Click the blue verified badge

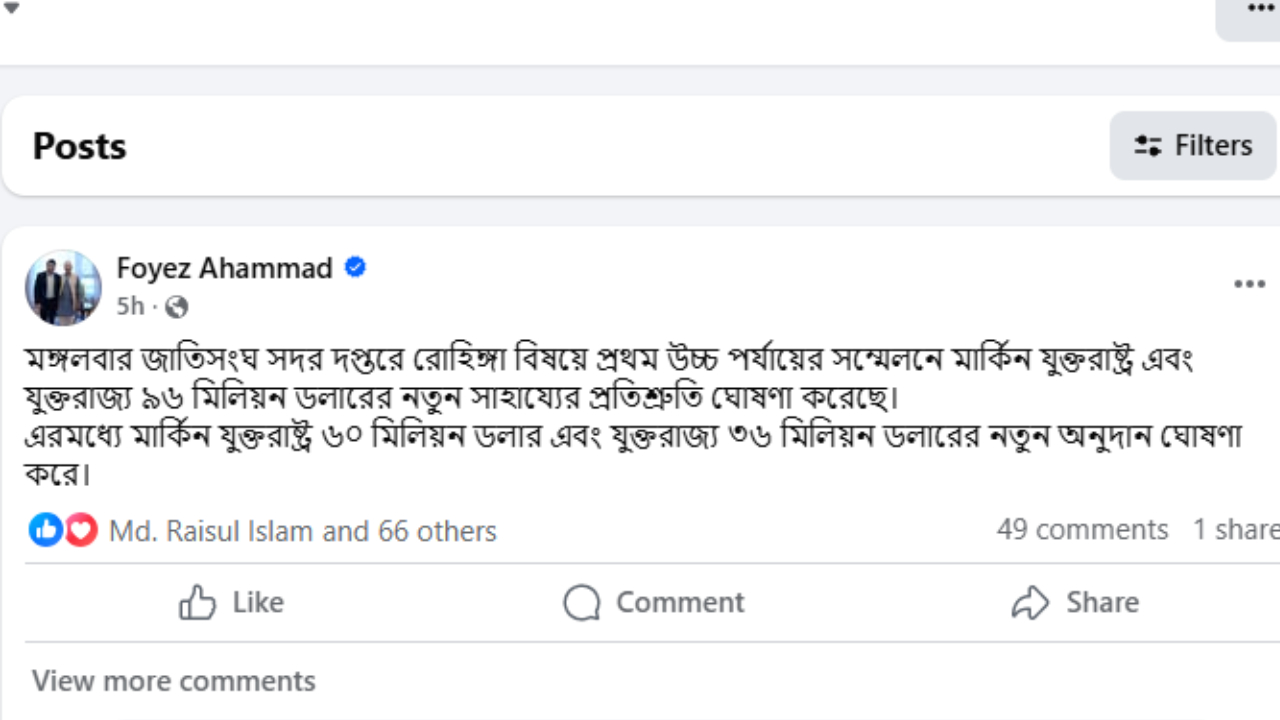(355, 268)
